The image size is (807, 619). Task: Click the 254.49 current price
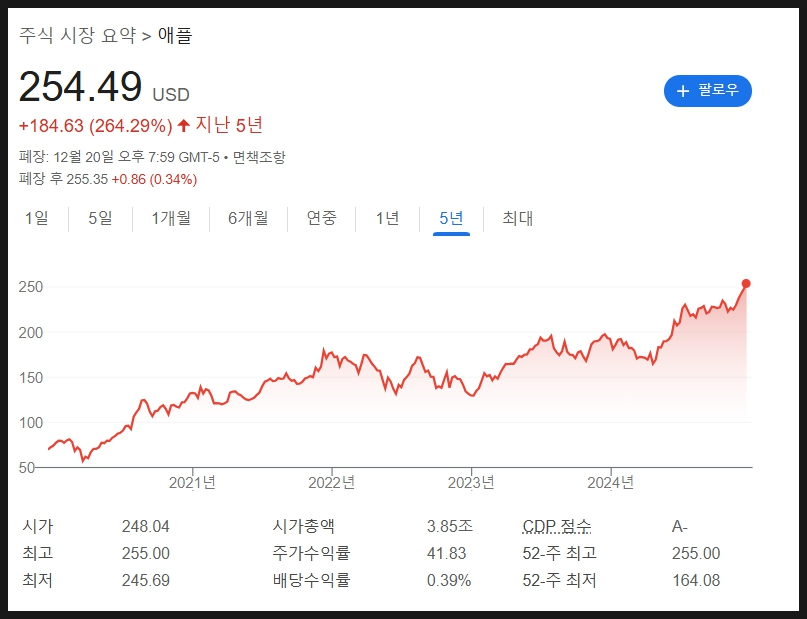[x=80, y=86]
